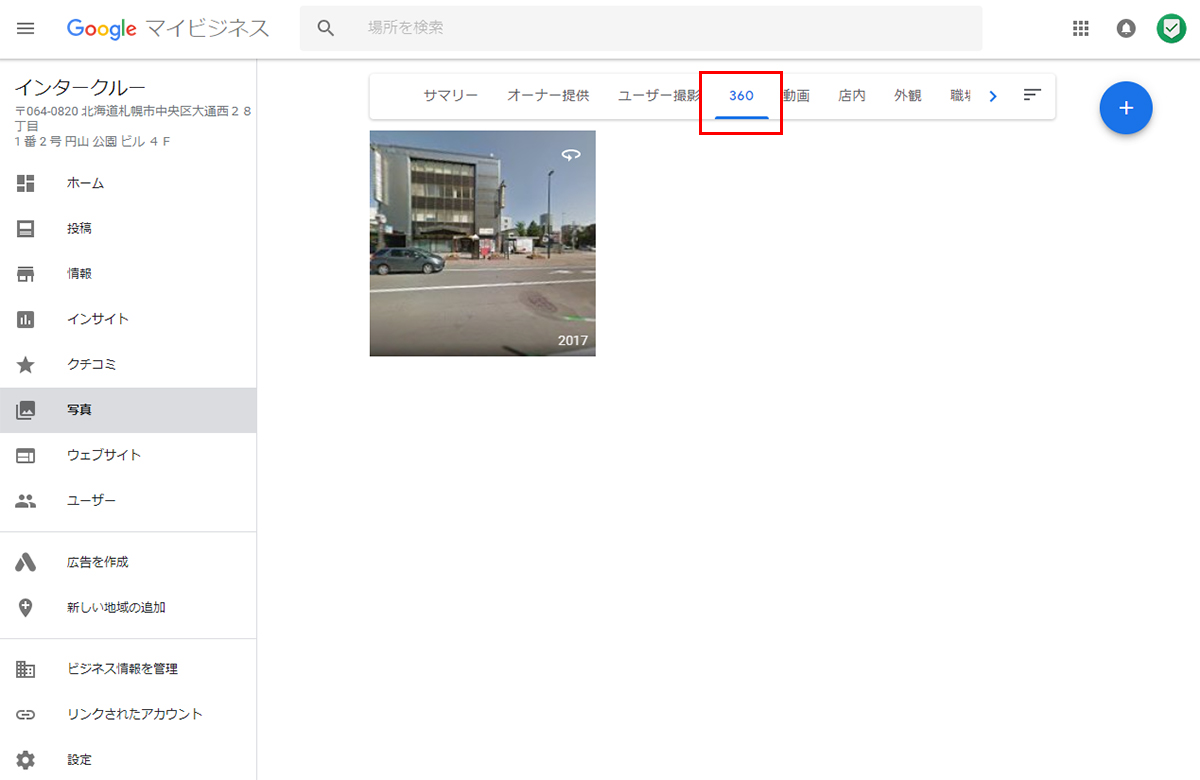The width and height of the screenshot is (1200, 780).
Task: Click the 360 rotate icon on photo
Action: (x=571, y=155)
